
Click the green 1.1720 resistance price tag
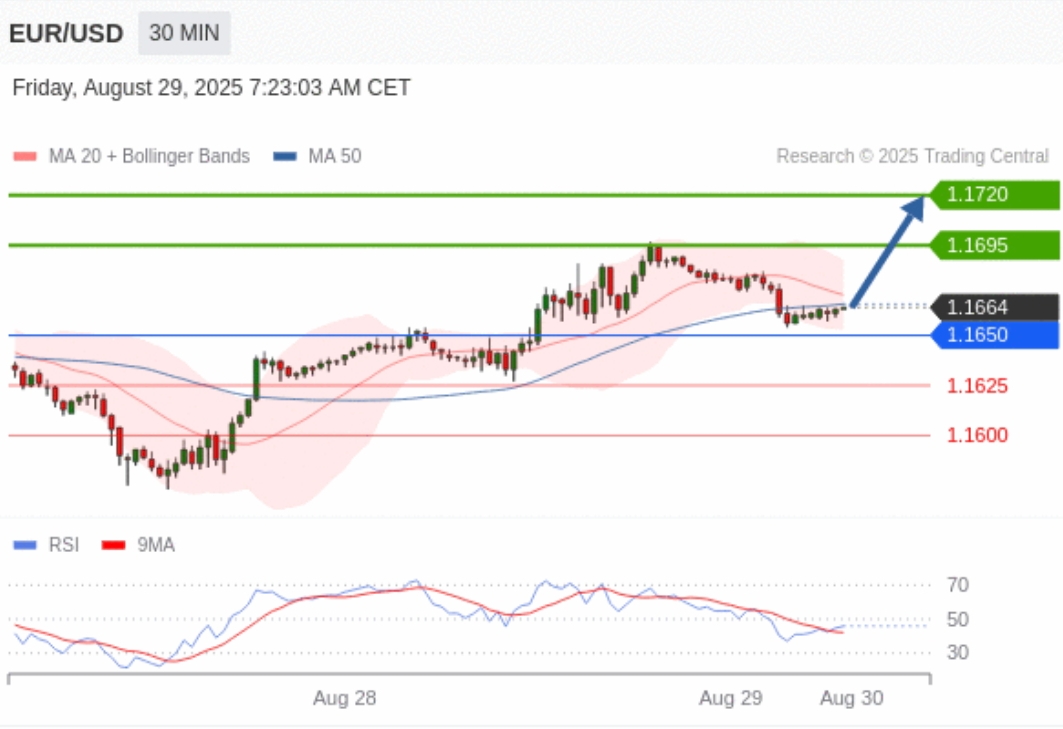(x=994, y=195)
